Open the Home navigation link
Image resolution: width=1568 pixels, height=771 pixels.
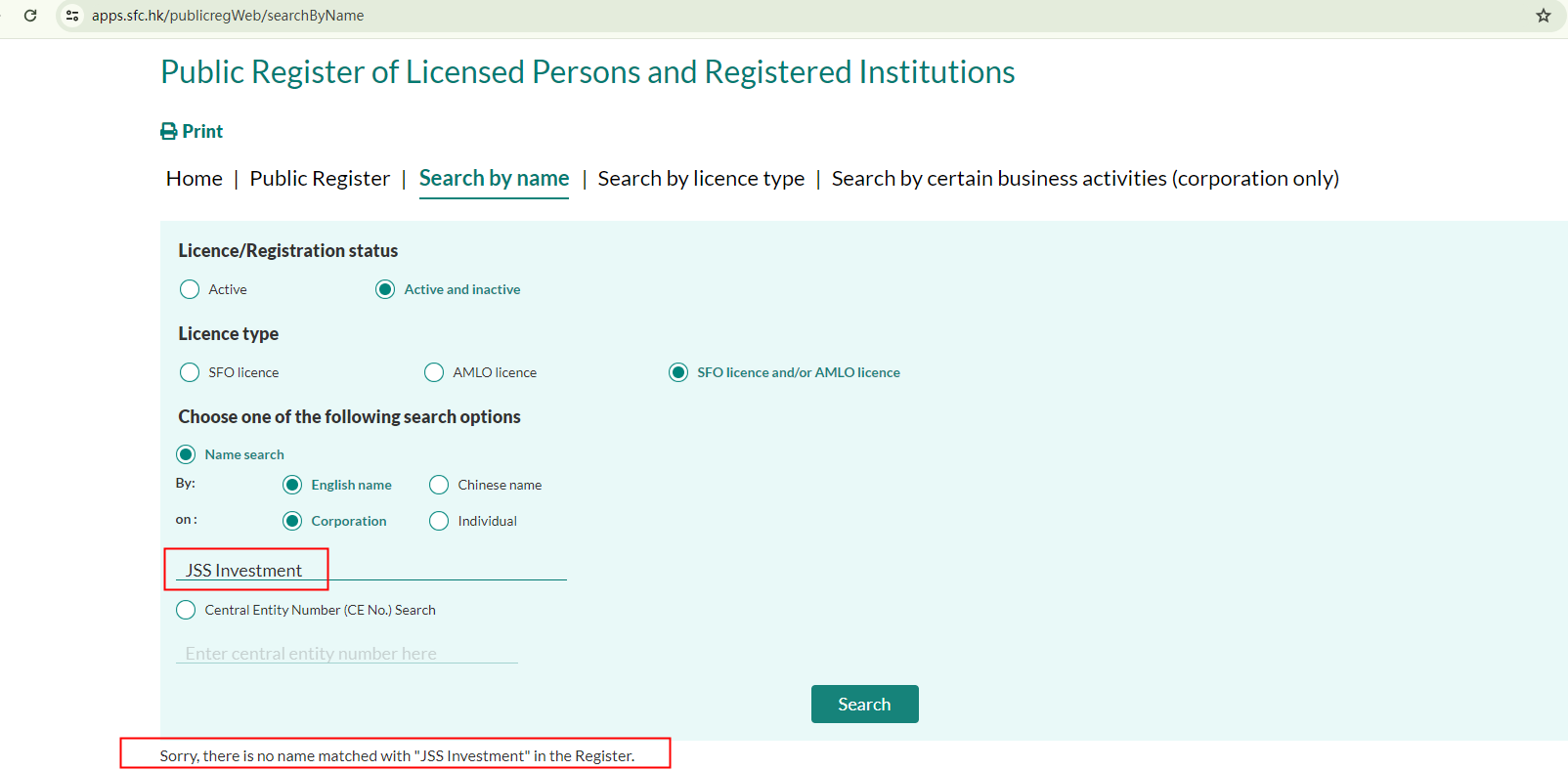(x=195, y=179)
